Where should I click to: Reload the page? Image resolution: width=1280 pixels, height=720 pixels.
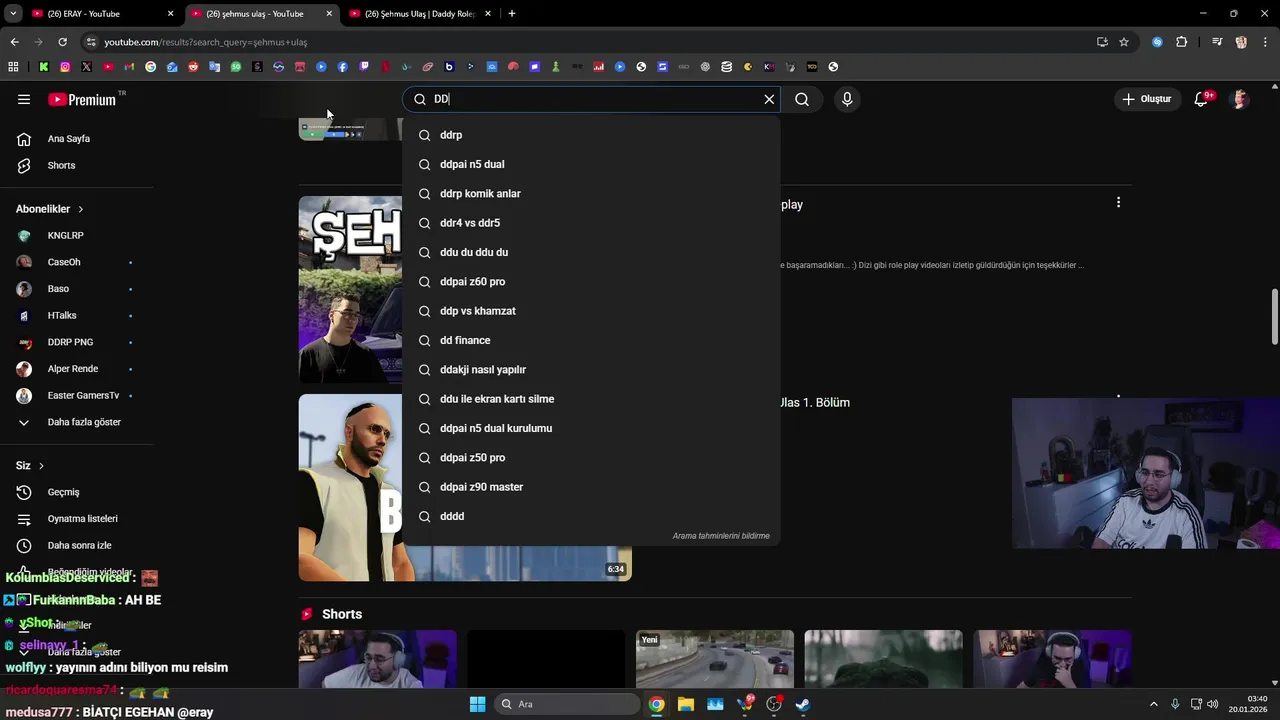(x=62, y=42)
